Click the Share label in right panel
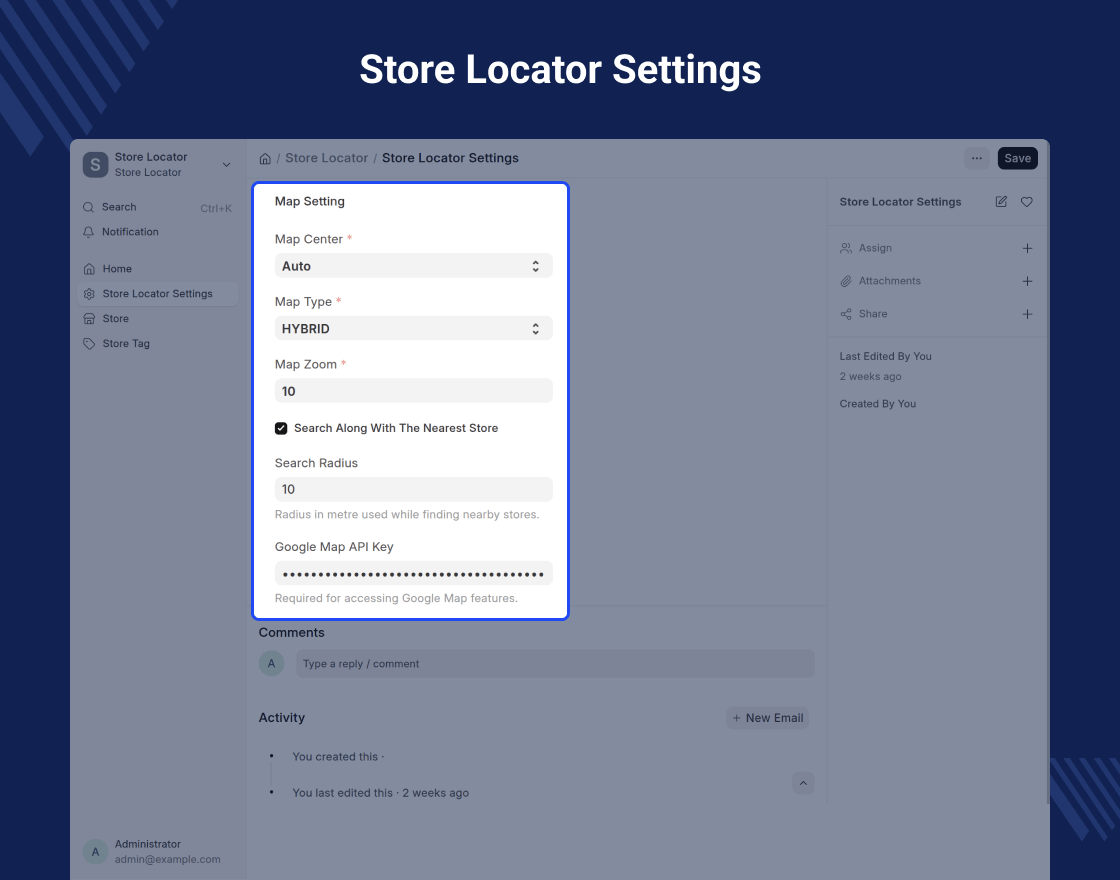The width and height of the screenshot is (1120, 880). coord(873,314)
